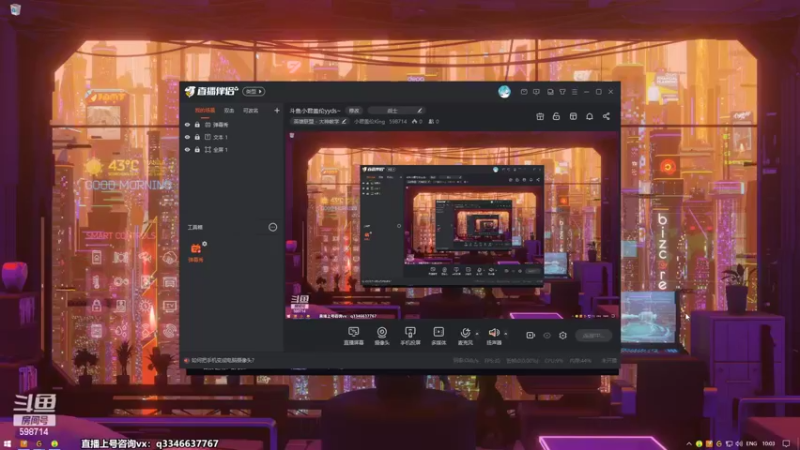Click the viewer count beside the heat counter
Screen dimensions: 800x450
(x=434, y=121)
